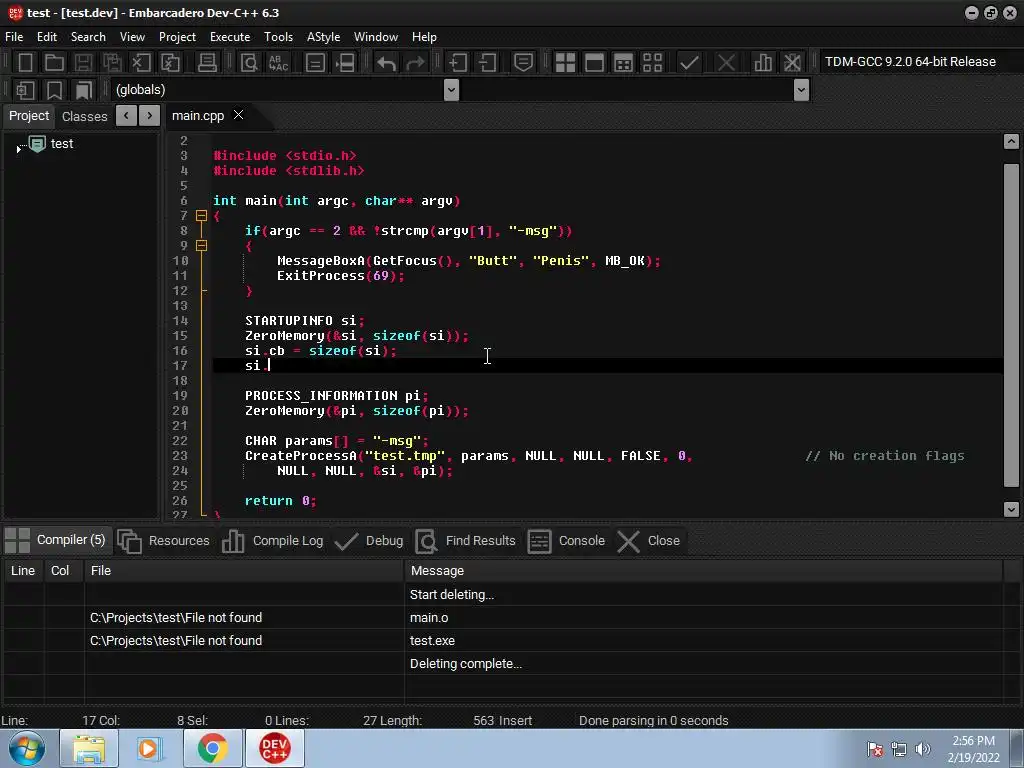
Task: Select the main.cpp editor tab
Action: tap(197, 116)
